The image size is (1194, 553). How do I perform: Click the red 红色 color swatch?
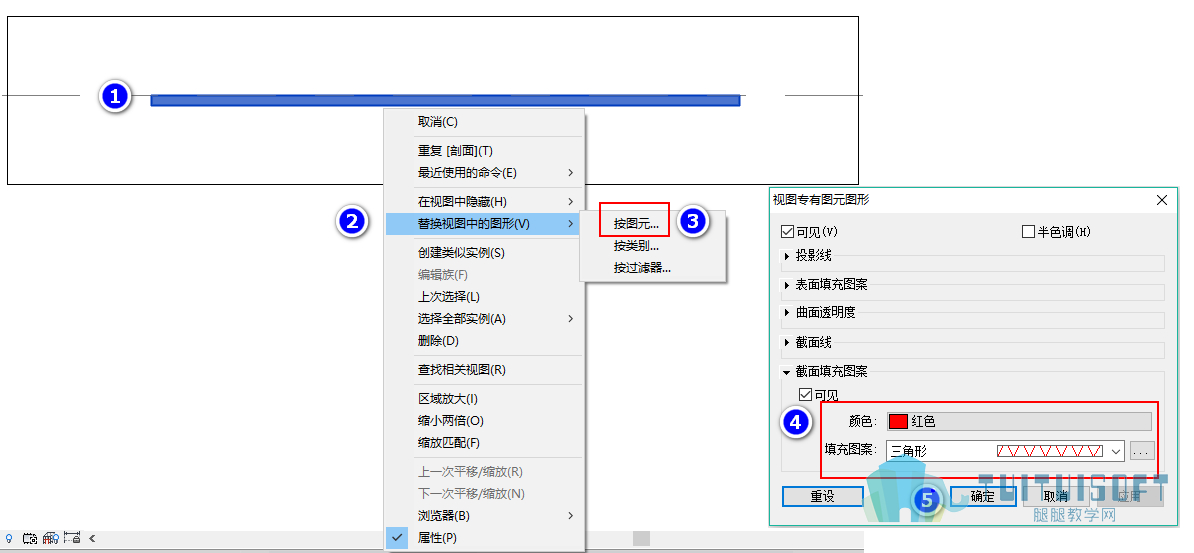(x=899, y=421)
